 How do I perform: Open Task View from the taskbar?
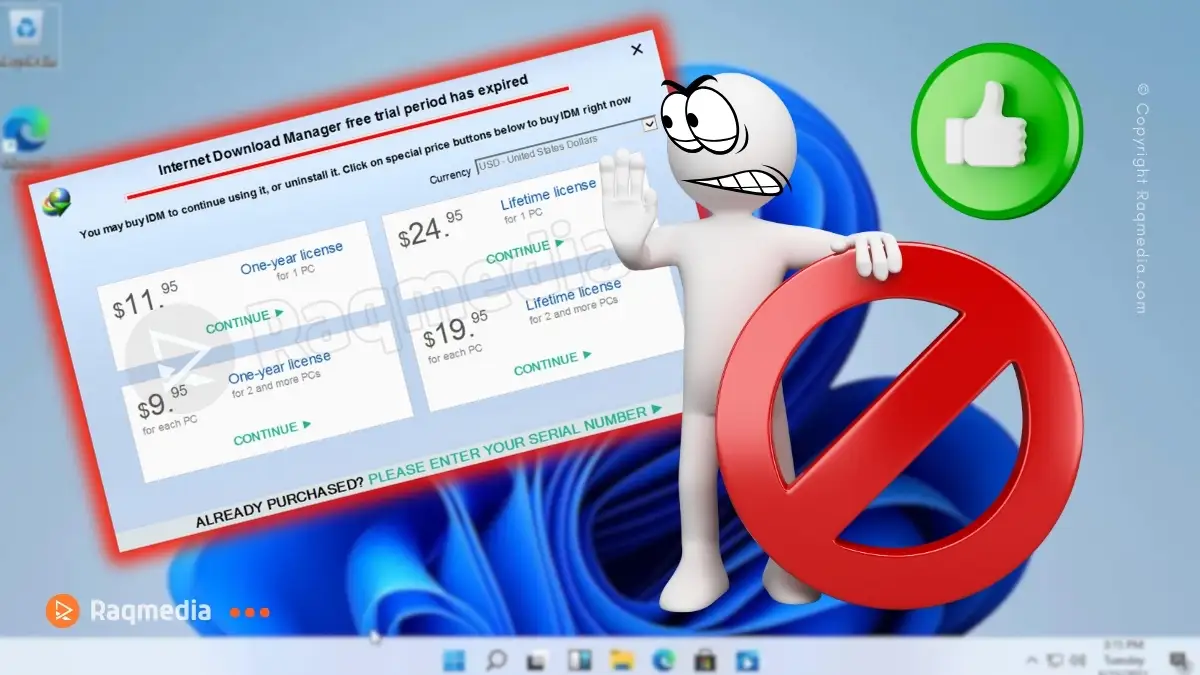click(538, 660)
